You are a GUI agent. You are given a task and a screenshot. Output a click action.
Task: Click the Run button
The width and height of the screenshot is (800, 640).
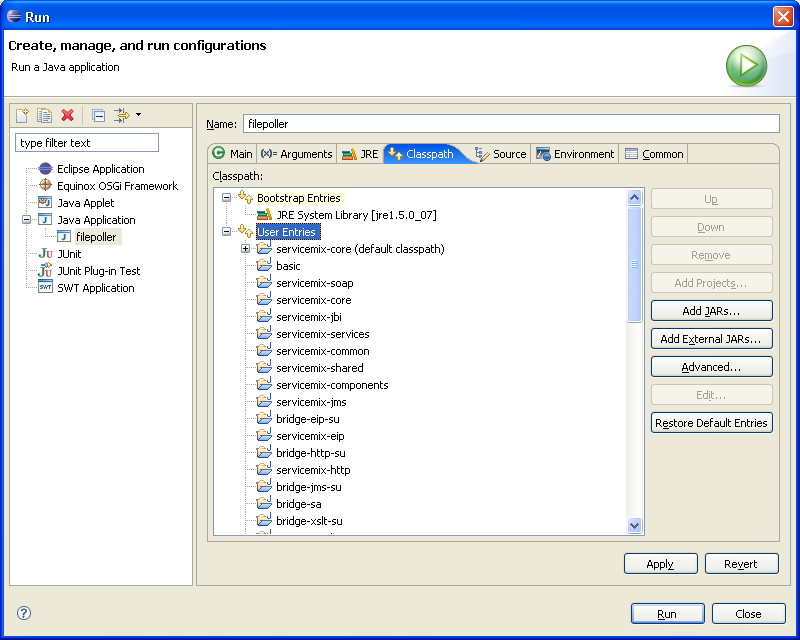pyautogui.click(x=667, y=614)
